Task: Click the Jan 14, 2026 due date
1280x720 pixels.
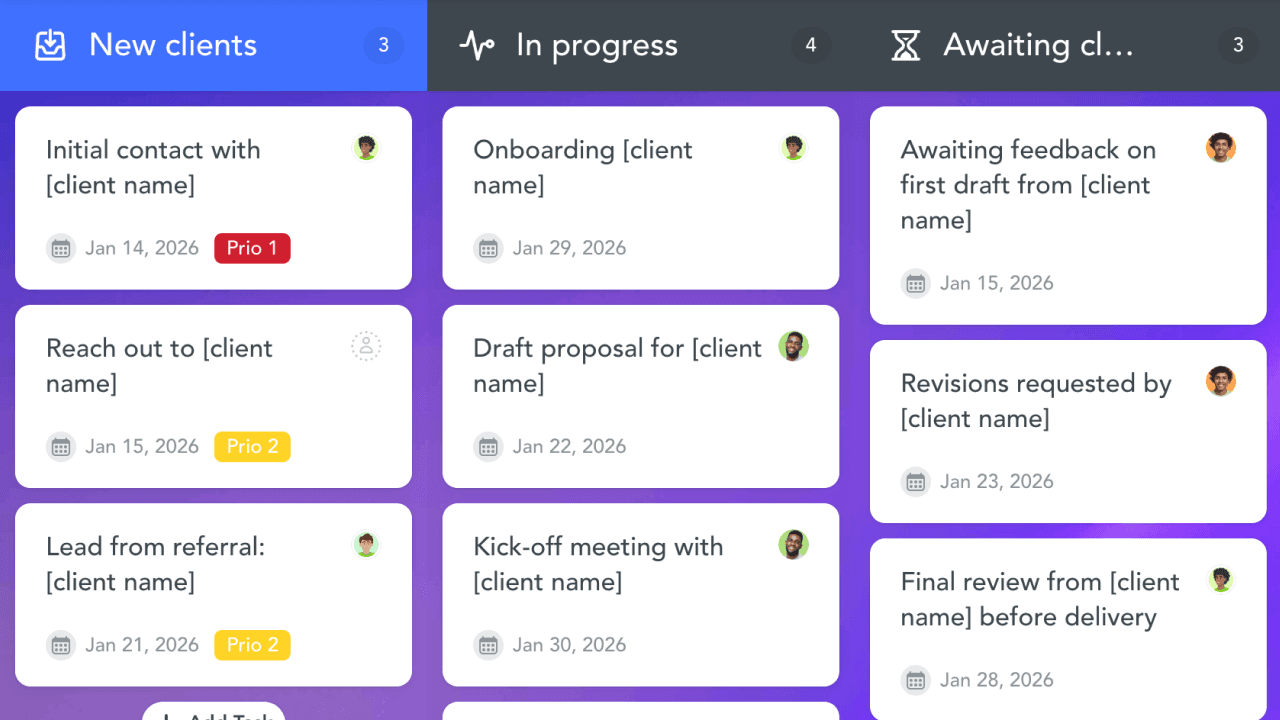Action: coord(142,248)
